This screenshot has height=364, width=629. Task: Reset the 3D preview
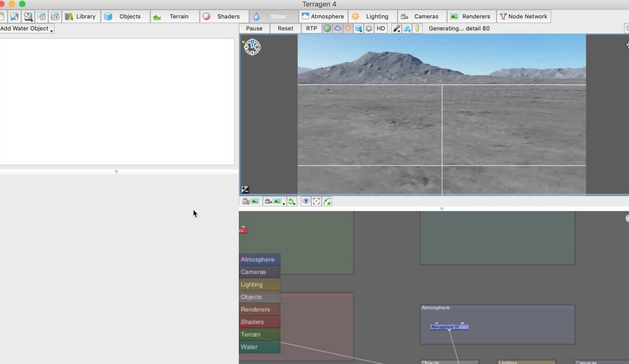(x=285, y=28)
